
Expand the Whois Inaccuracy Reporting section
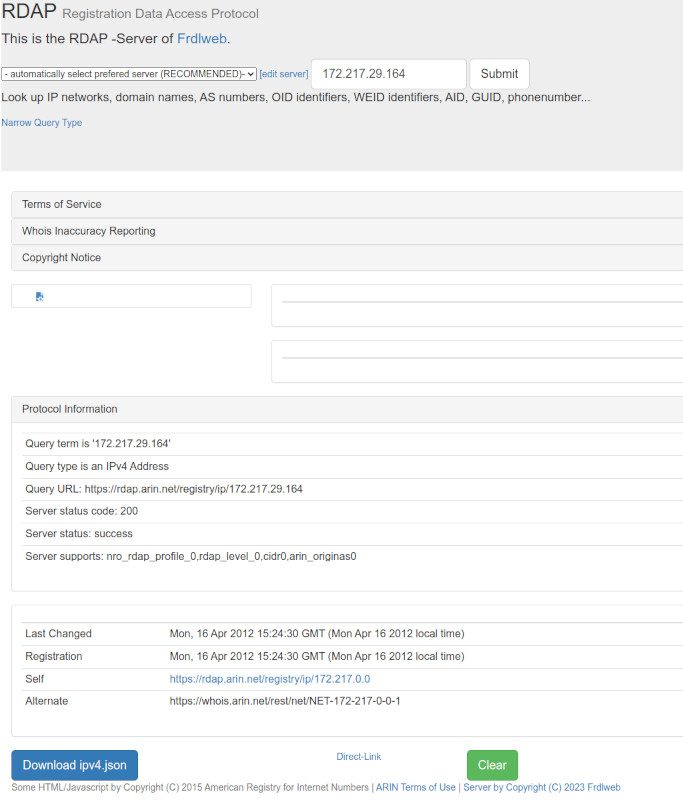coord(89,231)
